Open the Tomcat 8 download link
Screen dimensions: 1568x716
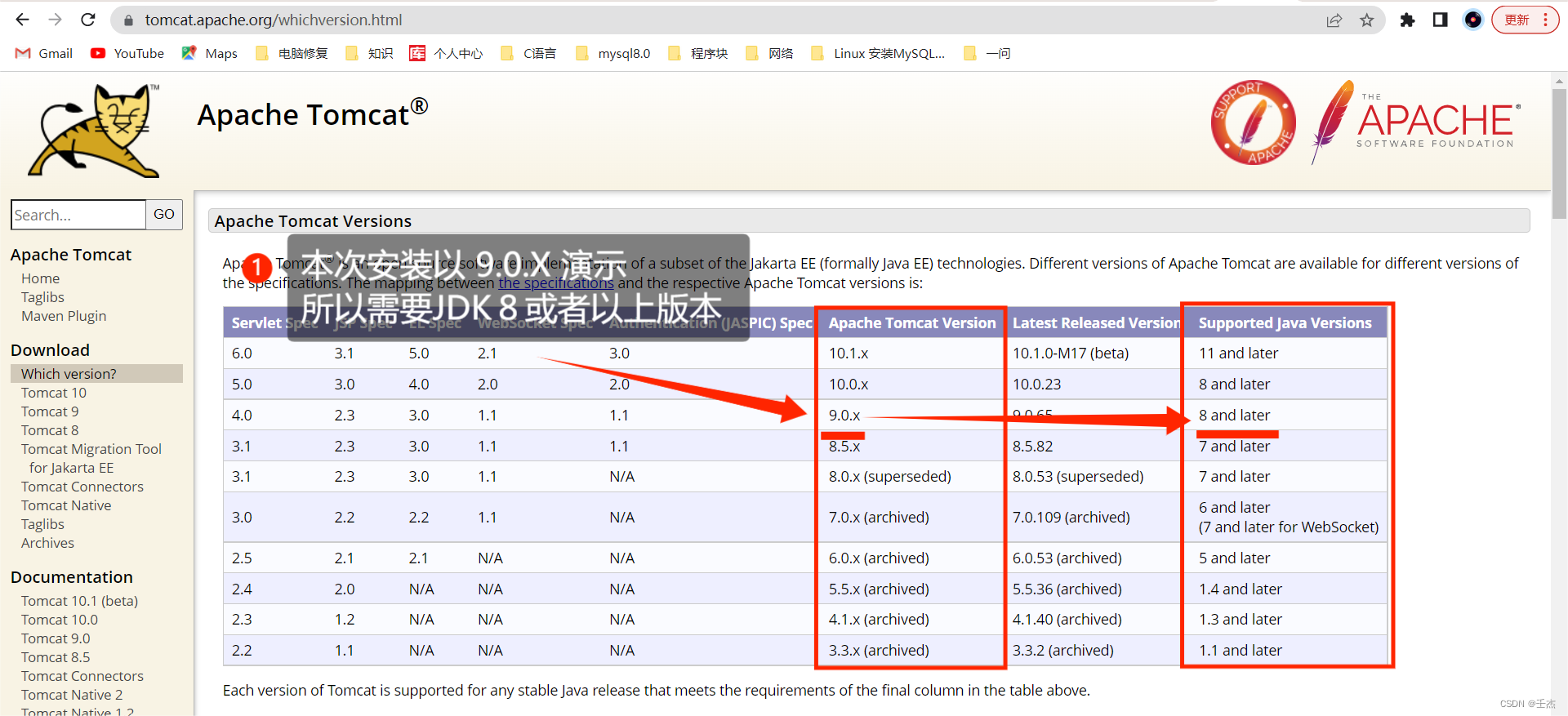(50, 430)
